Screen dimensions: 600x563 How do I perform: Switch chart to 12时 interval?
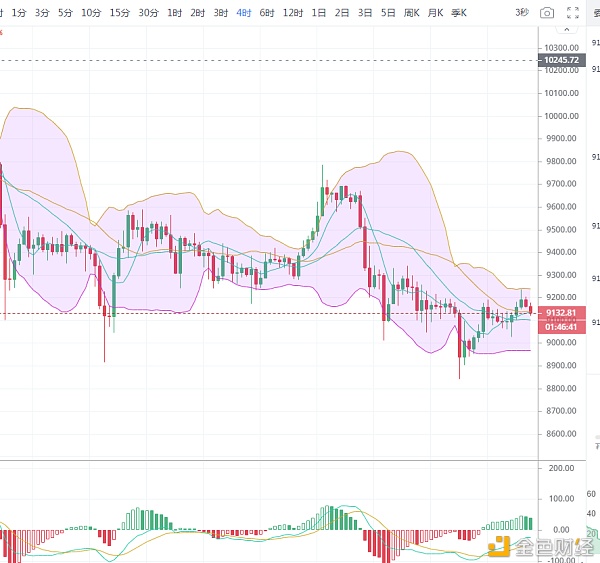(293, 13)
